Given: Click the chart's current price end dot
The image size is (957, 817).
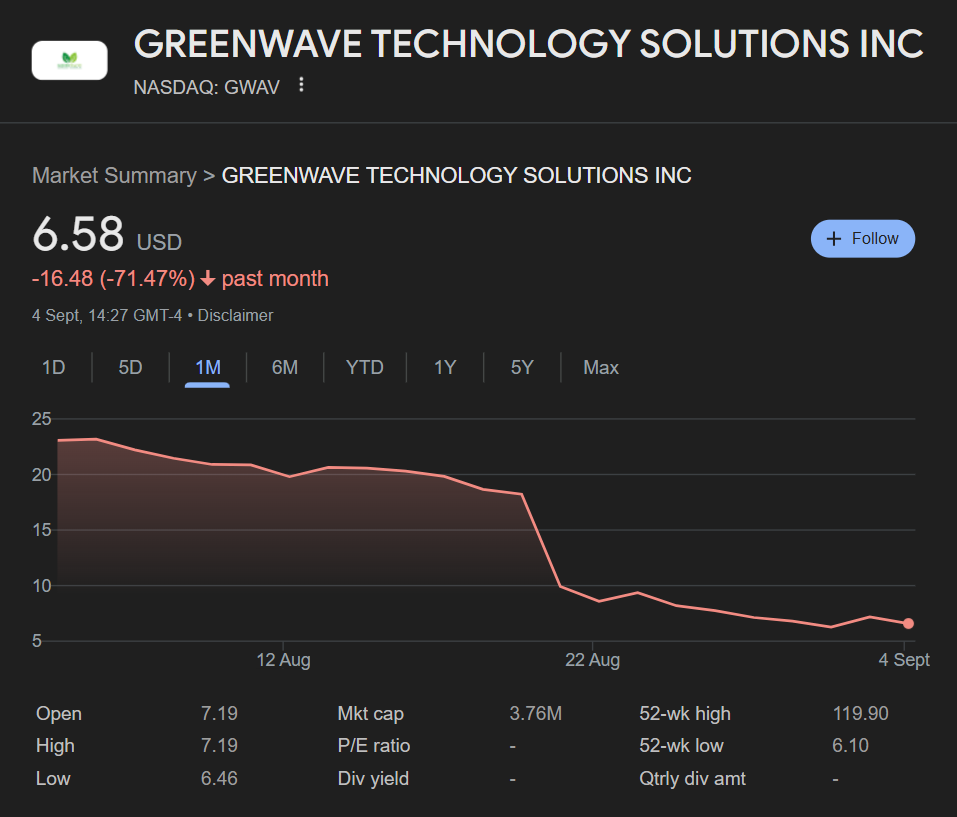Looking at the screenshot, I should tap(908, 624).
